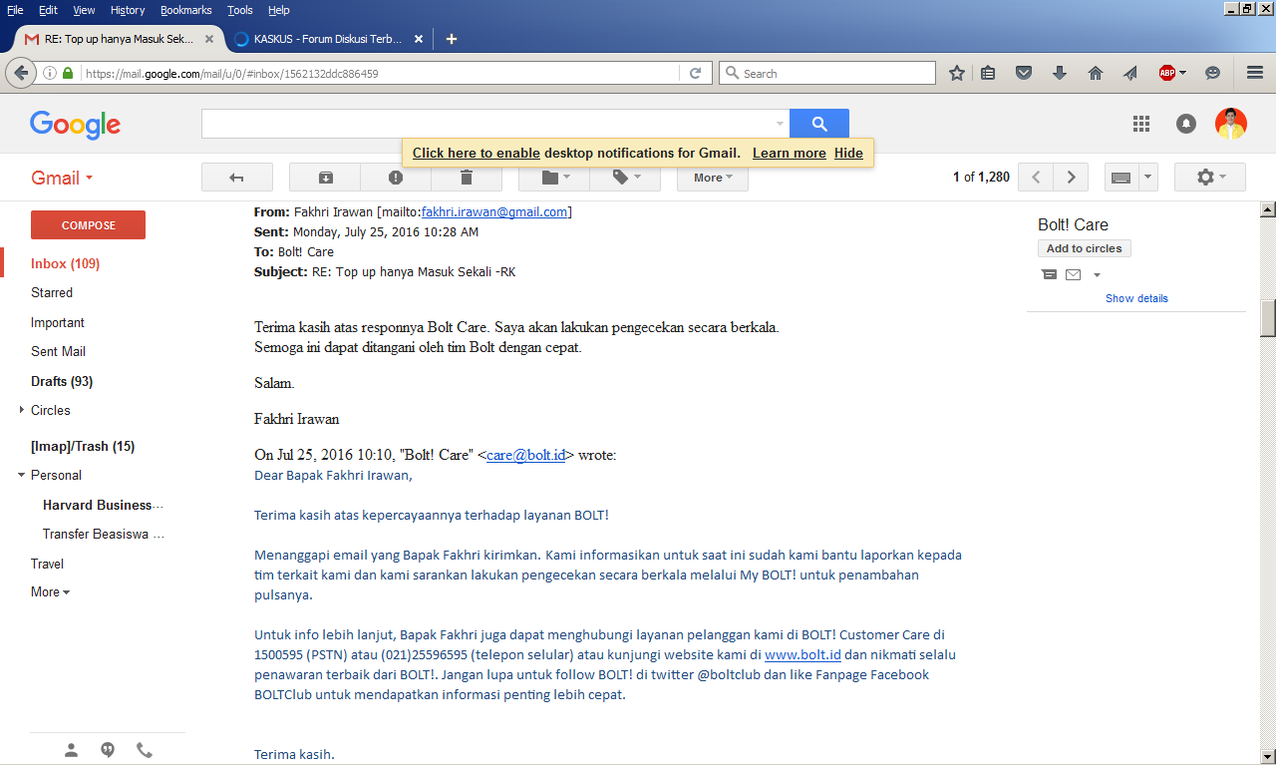Screen dimensions: 1280x772
Task: Save page to Pocket
Action: pos(1024,73)
